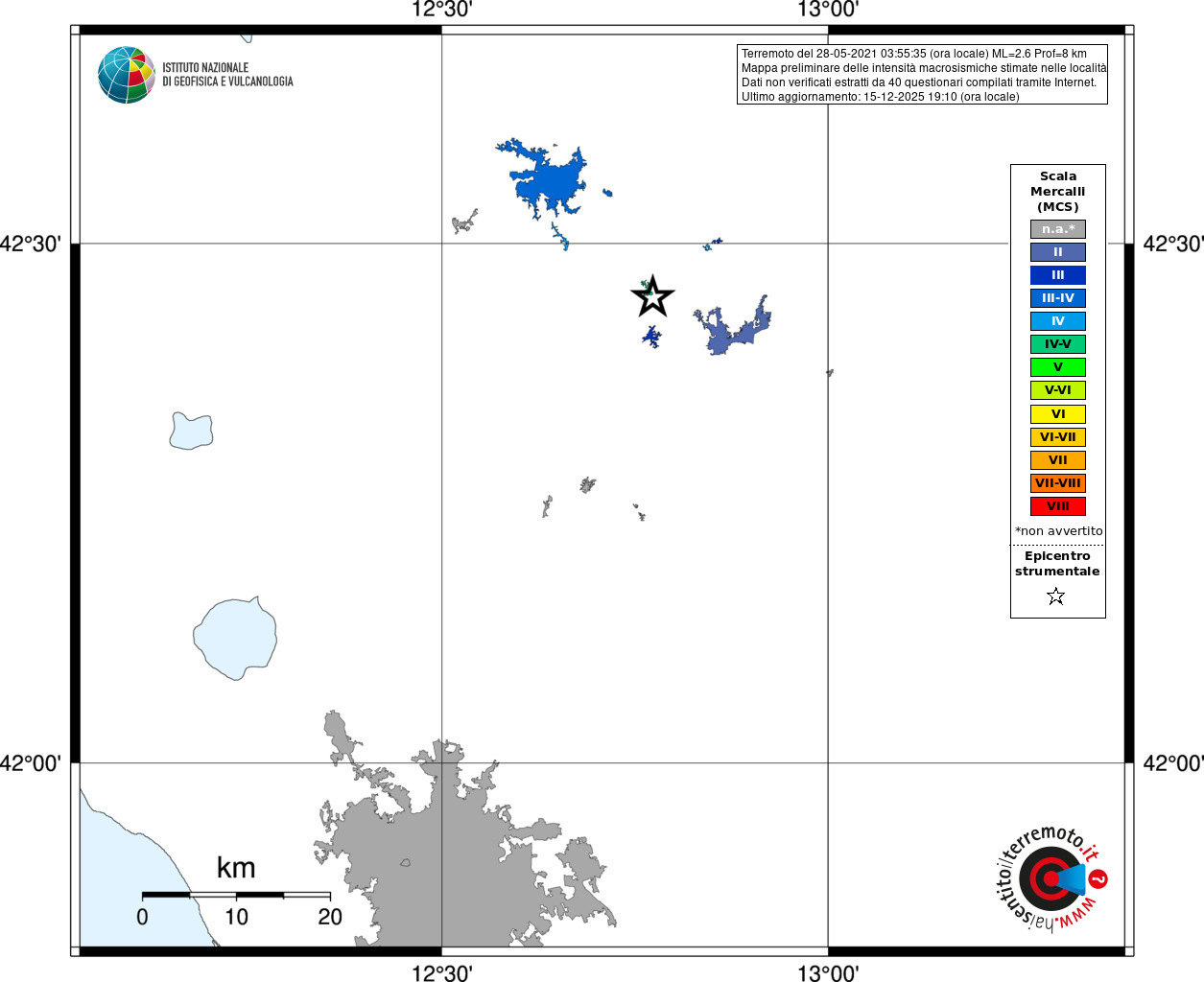The height and width of the screenshot is (982, 1204).
Task: Select the VIII red legend swatch
Action: 1058,506
